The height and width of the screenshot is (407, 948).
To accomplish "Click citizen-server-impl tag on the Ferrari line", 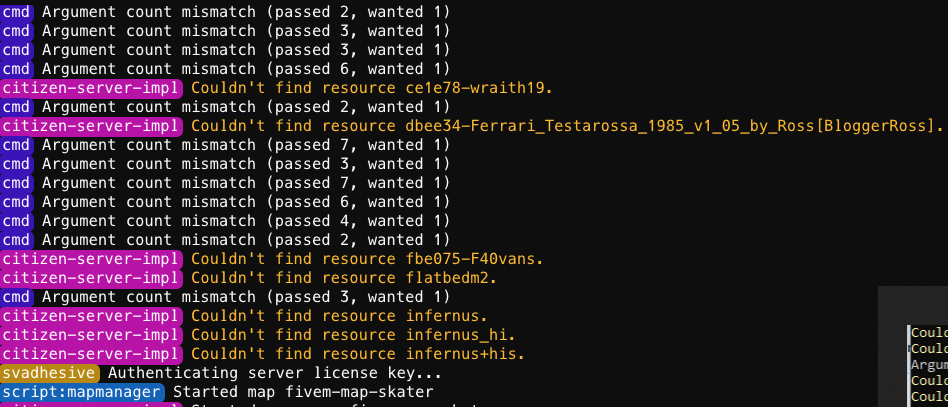I will coord(92,126).
